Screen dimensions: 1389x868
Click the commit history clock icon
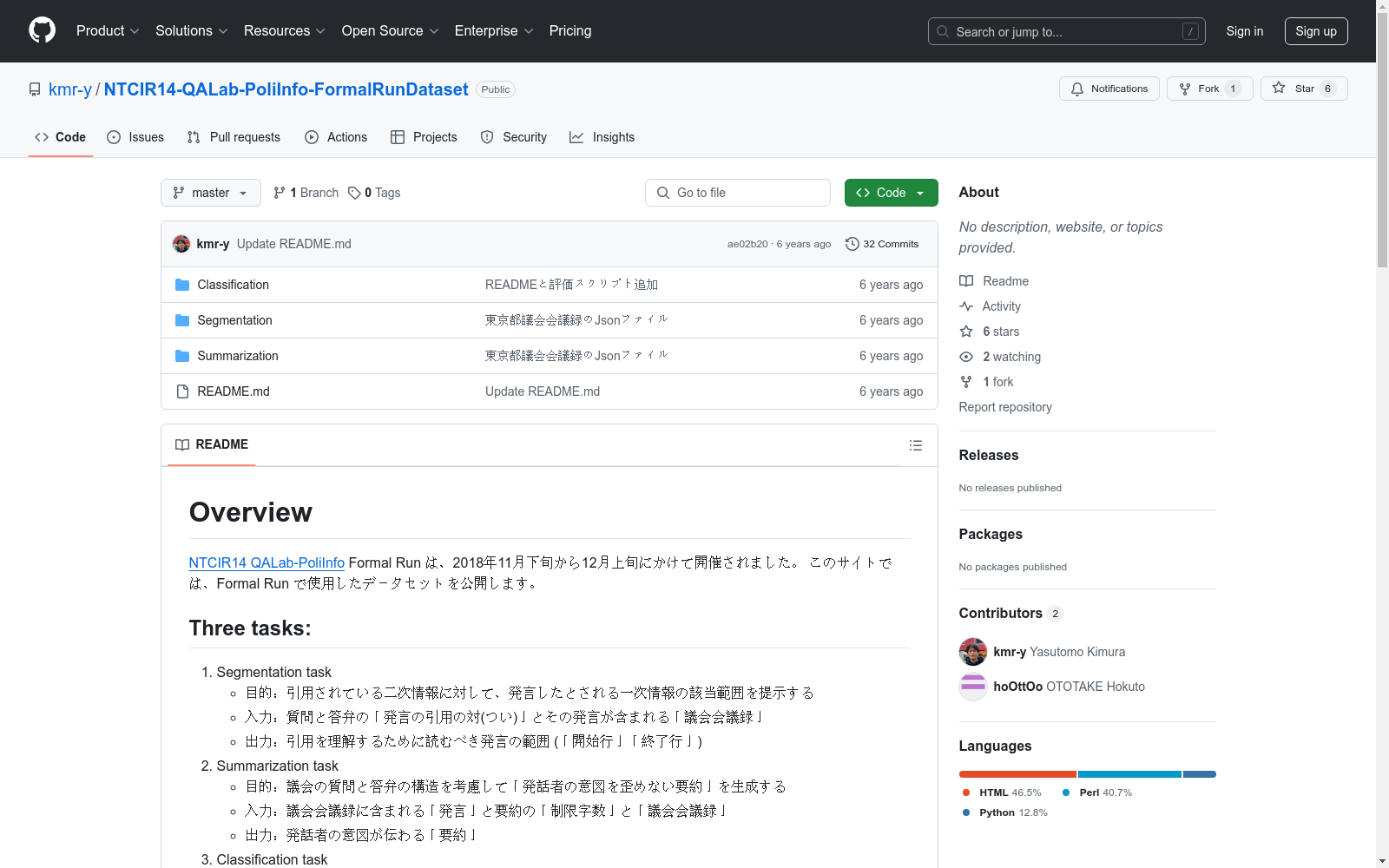(852, 244)
